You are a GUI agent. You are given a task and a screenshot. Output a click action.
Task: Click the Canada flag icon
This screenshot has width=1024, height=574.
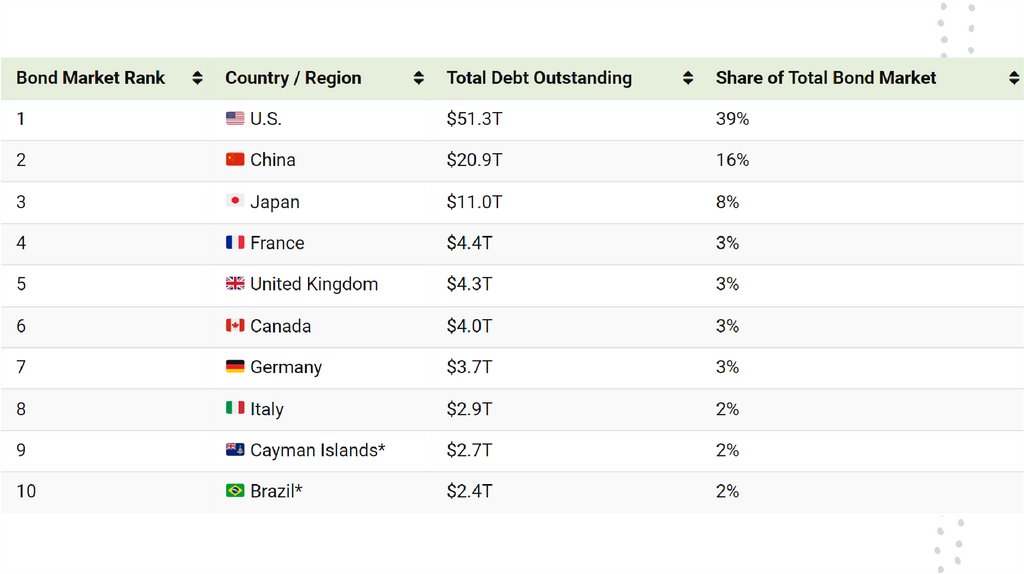(x=235, y=325)
